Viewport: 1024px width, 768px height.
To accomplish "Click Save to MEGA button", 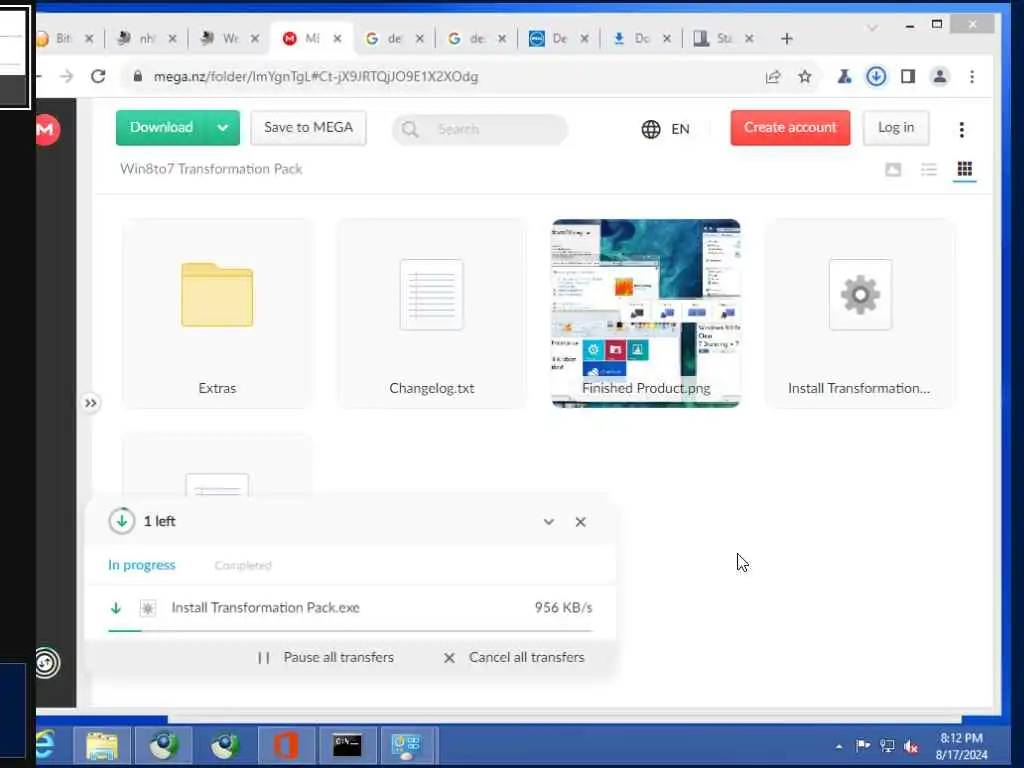I will coord(308,127).
